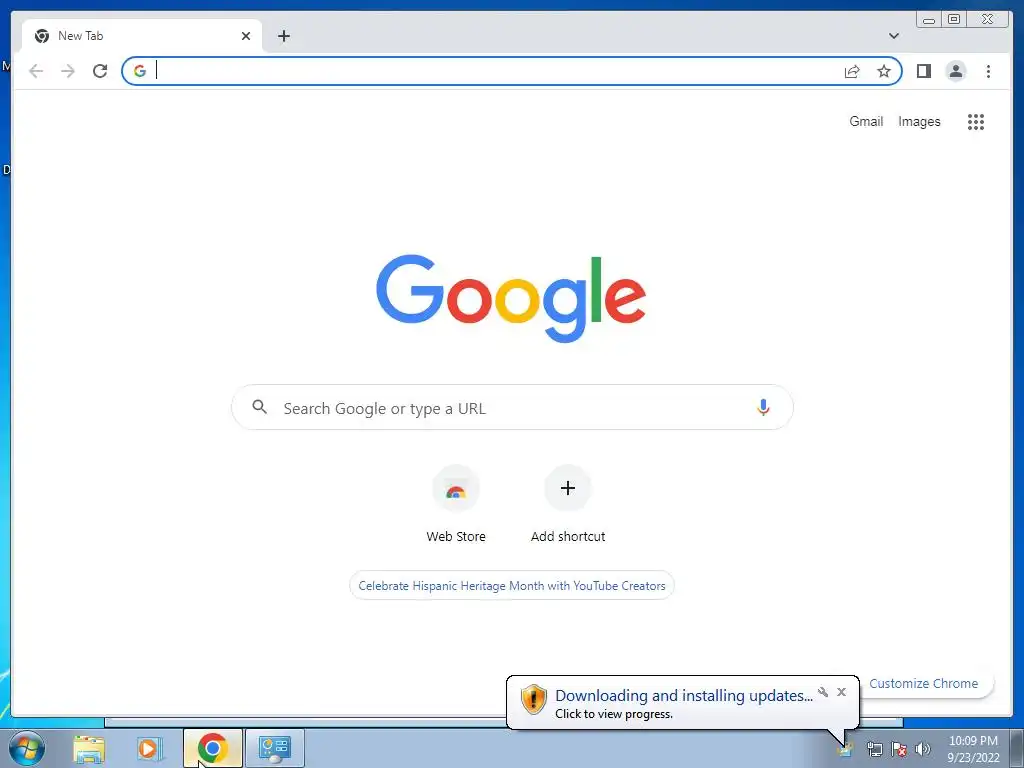The width and height of the screenshot is (1024, 768).
Task: Expand the tab search chevron
Action: 893,36
